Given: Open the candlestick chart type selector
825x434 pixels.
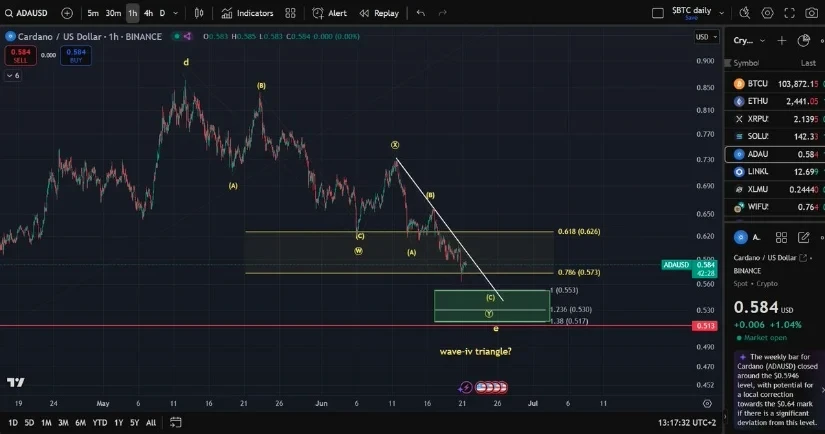Looking at the screenshot, I should tap(199, 13).
